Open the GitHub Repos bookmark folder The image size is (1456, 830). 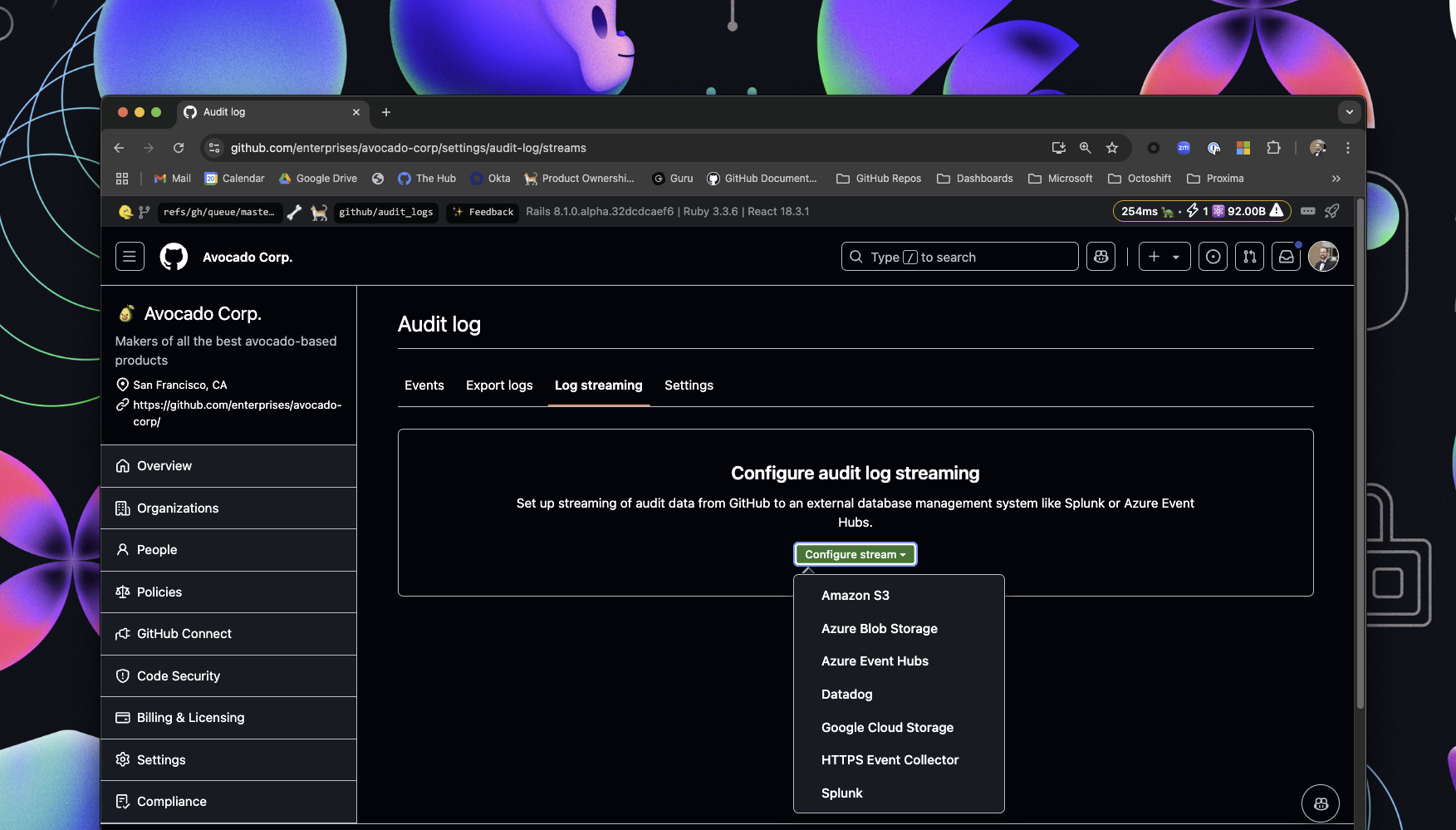coord(879,179)
